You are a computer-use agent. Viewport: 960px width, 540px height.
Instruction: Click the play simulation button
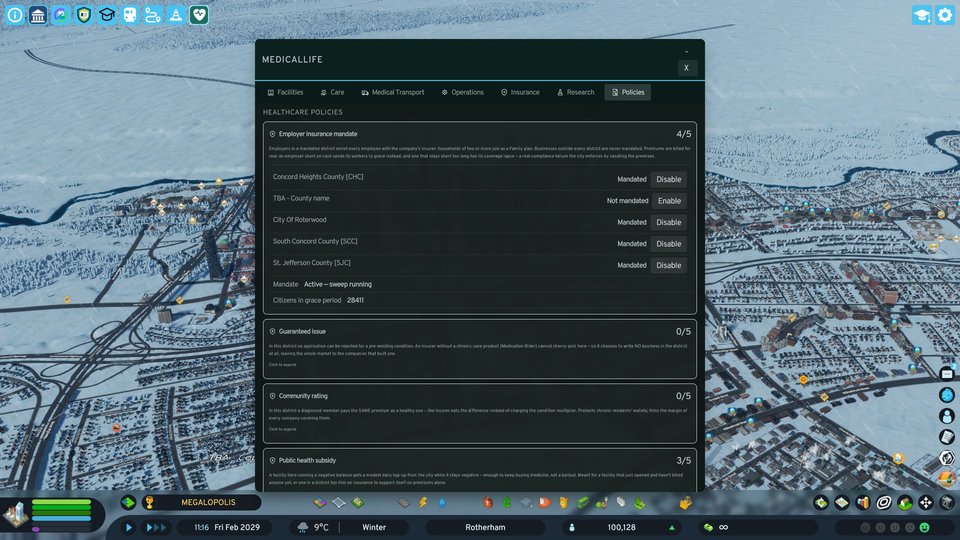coord(129,527)
